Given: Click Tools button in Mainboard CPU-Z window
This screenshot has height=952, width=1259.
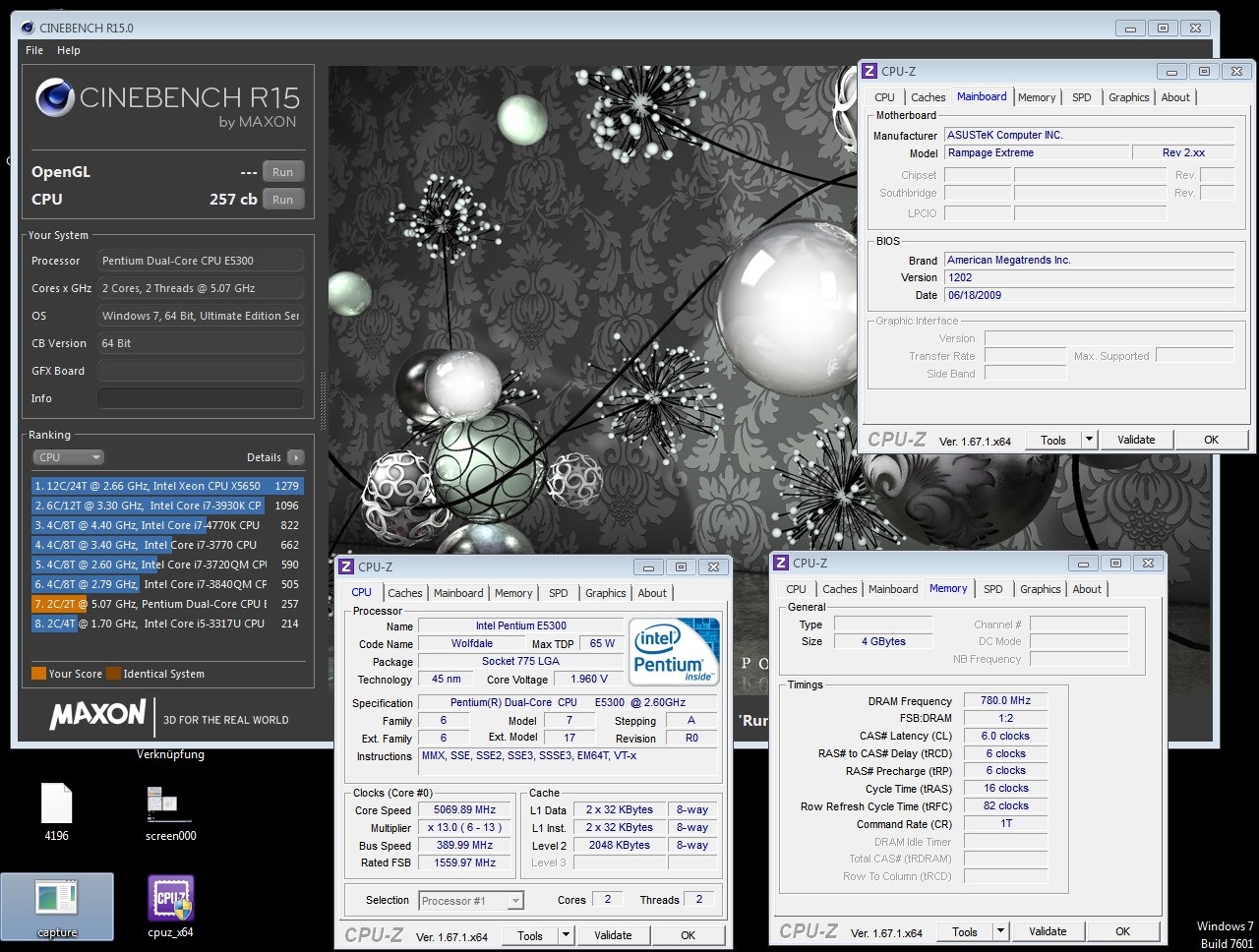Looking at the screenshot, I should [1053, 440].
